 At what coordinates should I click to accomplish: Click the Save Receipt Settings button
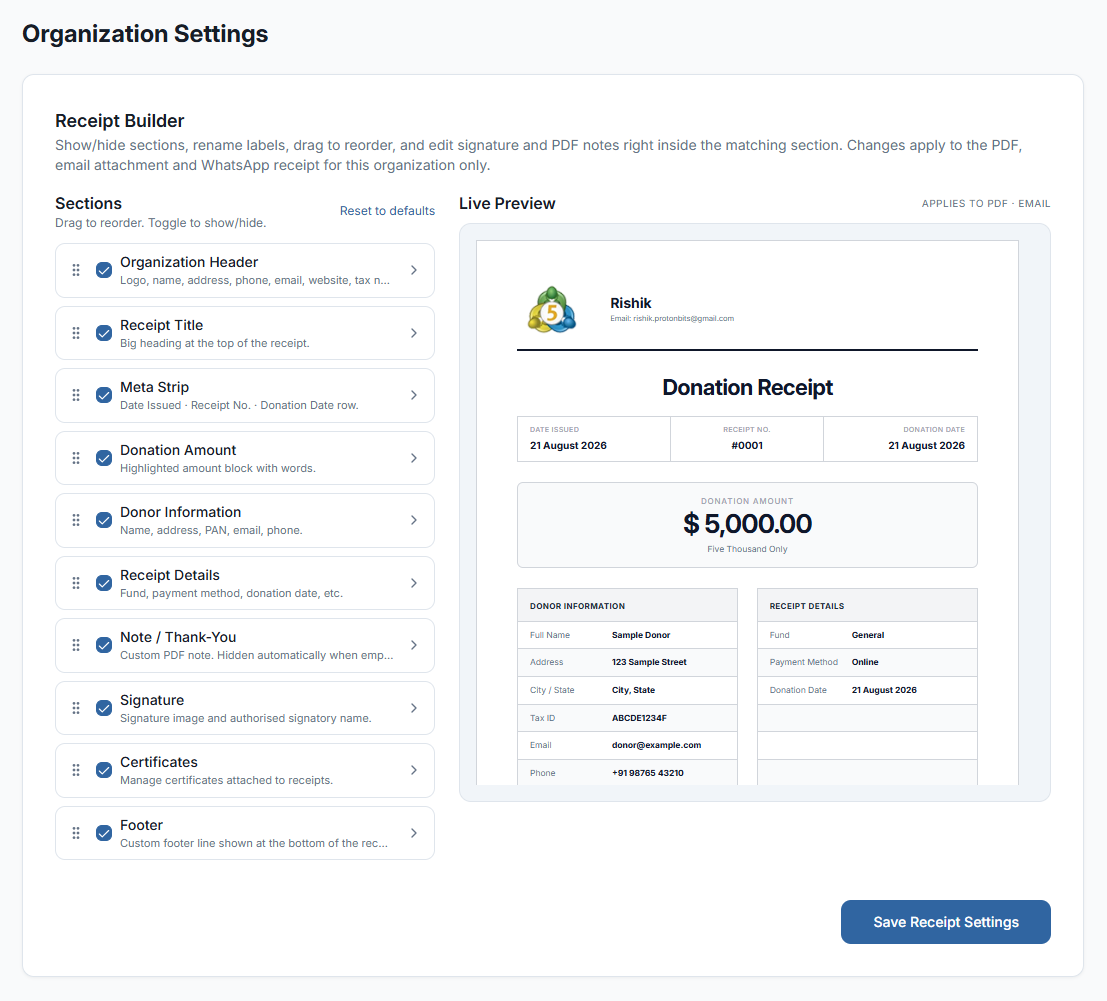(945, 922)
